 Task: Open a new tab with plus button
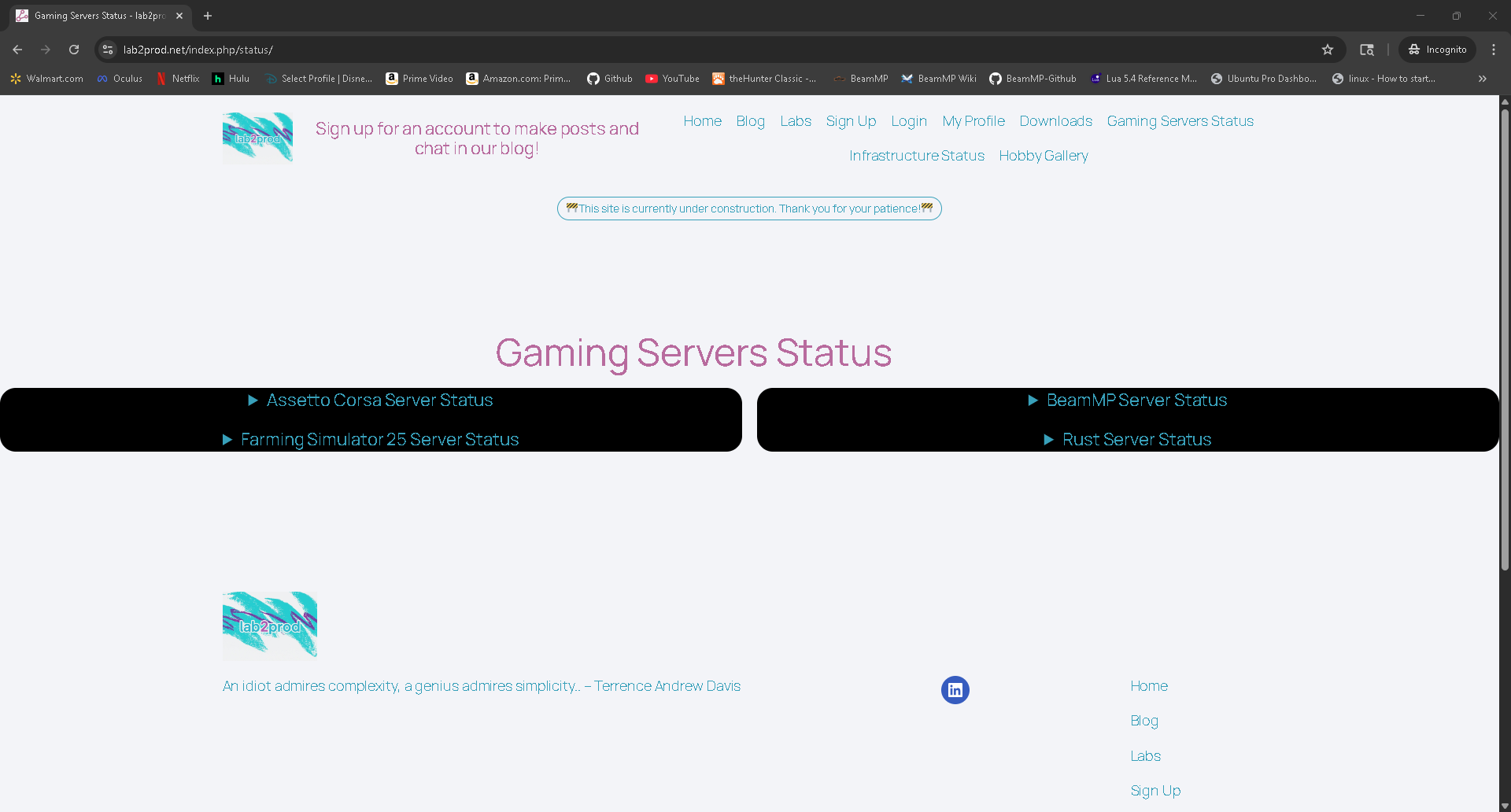point(208,16)
